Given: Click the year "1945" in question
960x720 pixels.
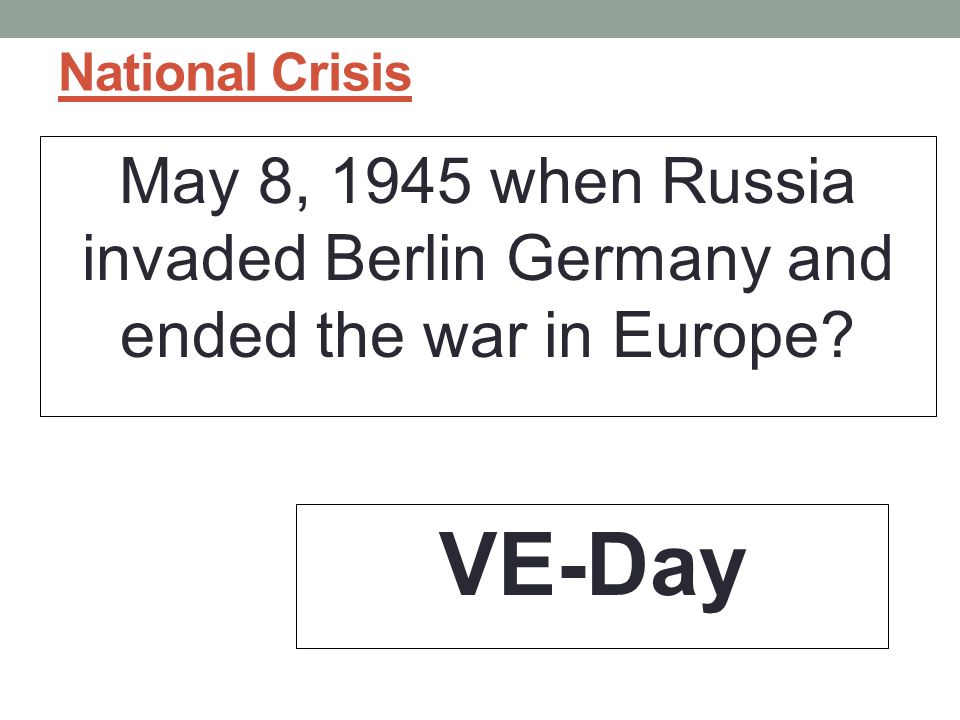Looking at the screenshot, I should [x=401, y=181].
